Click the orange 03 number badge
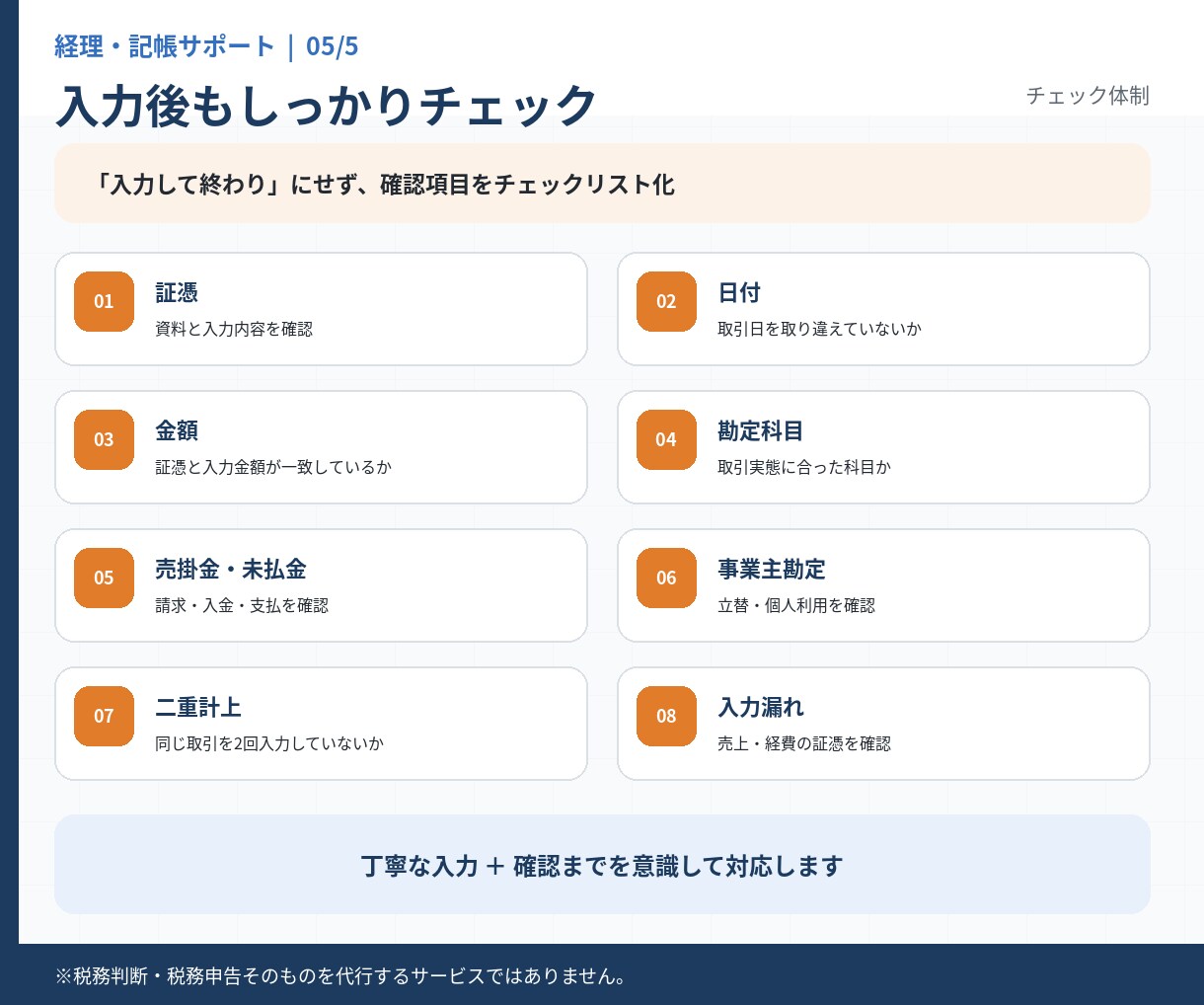 (104, 439)
